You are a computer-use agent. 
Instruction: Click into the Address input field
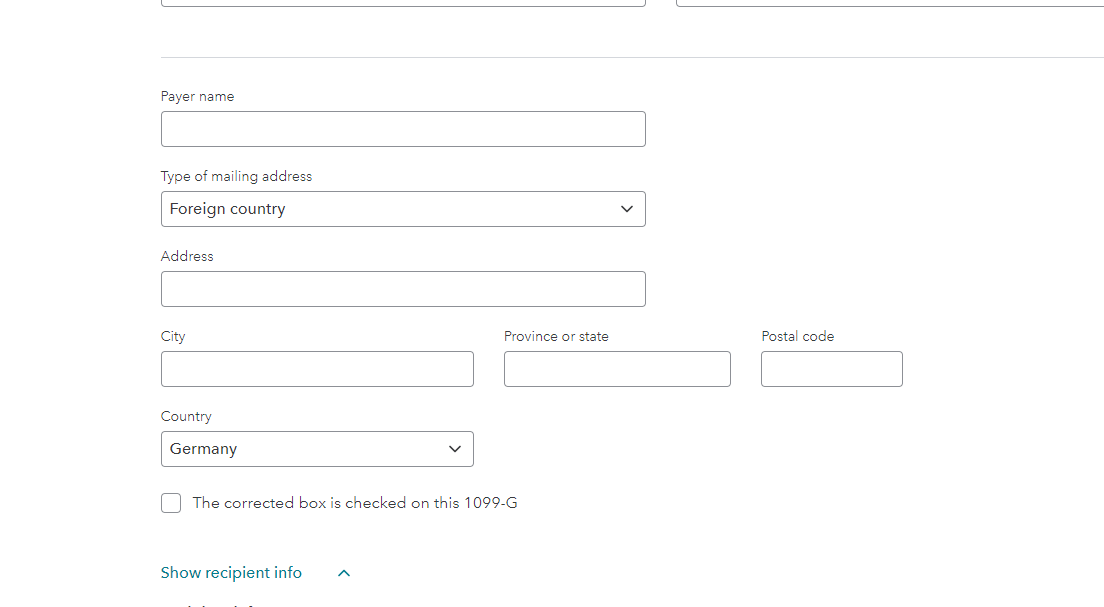[x=403, y=289]
